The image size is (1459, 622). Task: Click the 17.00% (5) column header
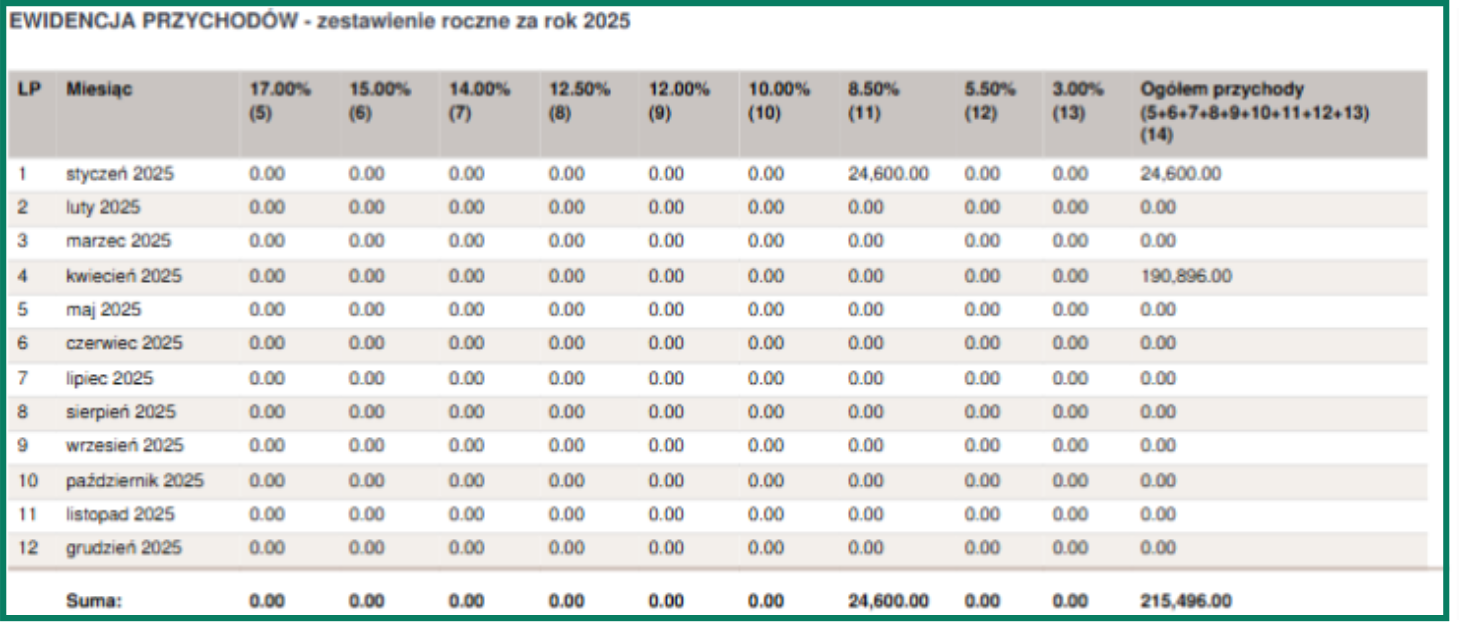280,101
